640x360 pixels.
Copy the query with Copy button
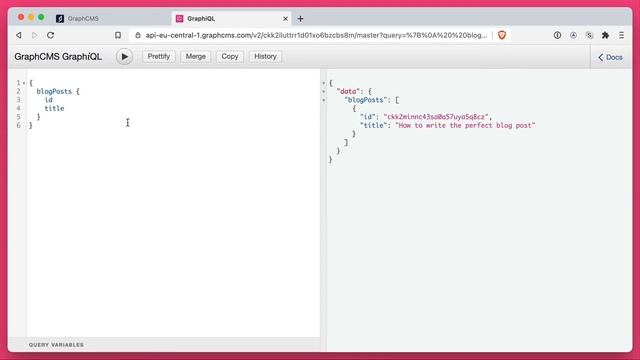click(230, 56)
